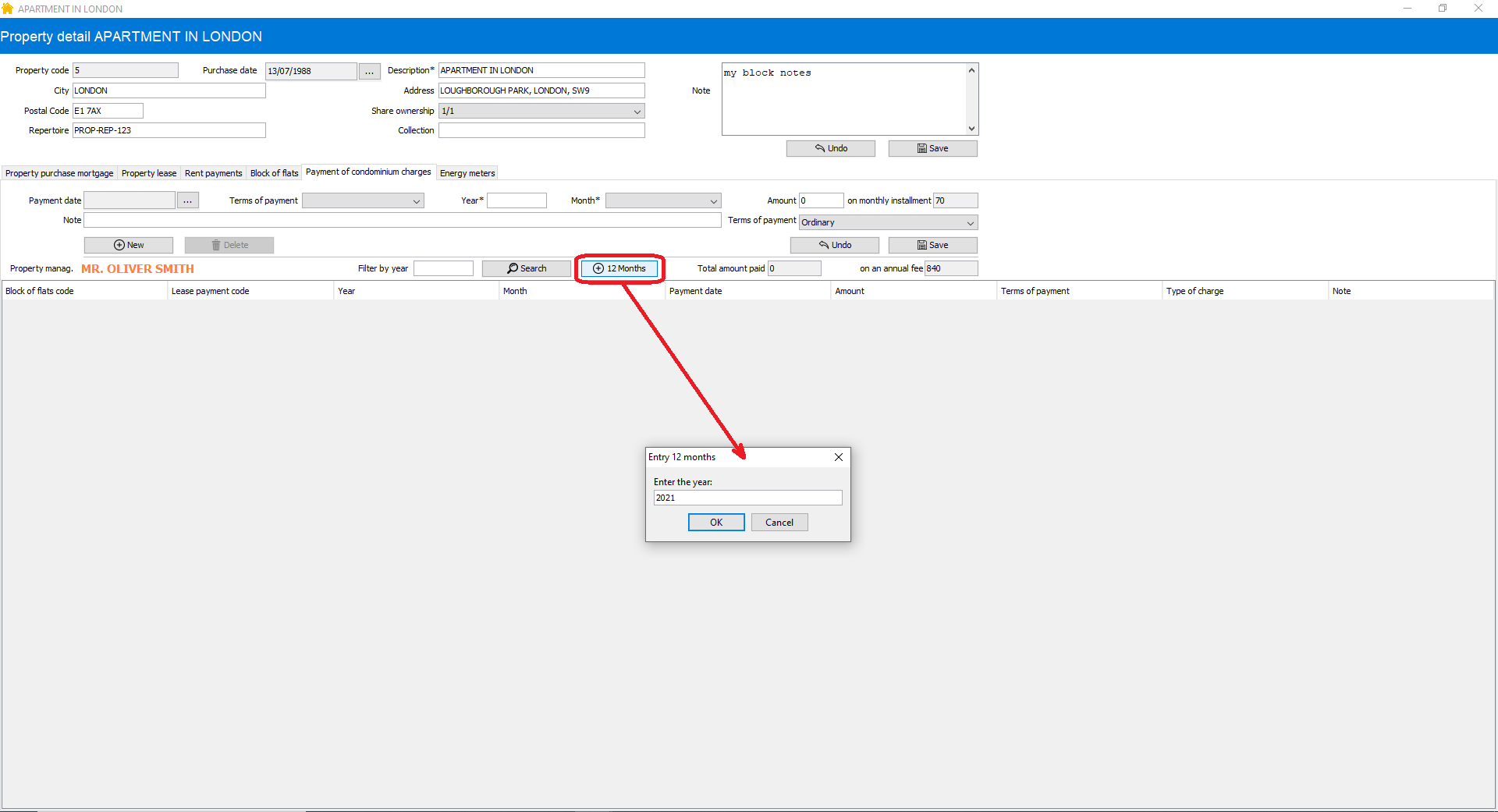Image resolution: width=1498 pixels, height=812 pixels.
Task: Open the Month dropdown list
Action: coord(713,200)
